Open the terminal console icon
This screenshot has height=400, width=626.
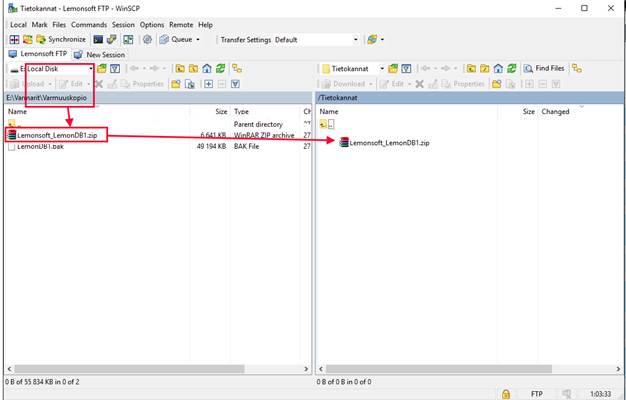(98, 40)
